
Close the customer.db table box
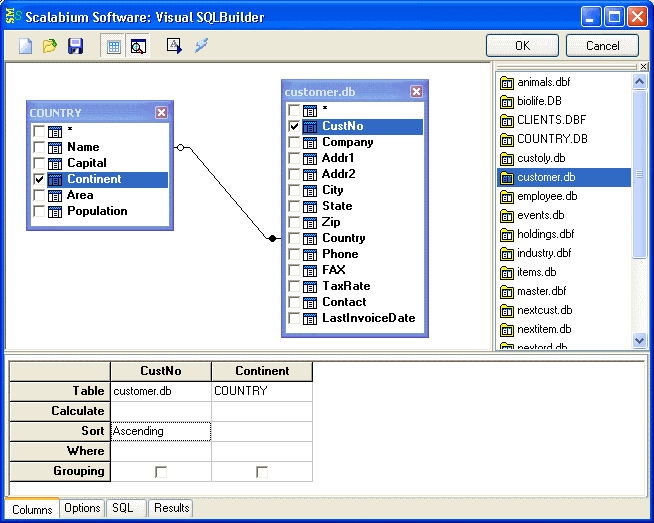click(x=416, y=91)
